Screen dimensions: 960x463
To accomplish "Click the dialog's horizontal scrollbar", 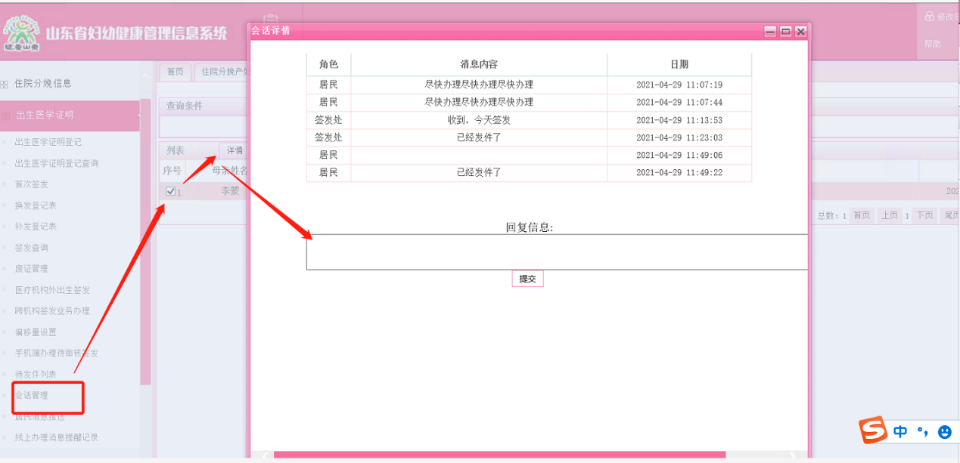I will point(499,455).
